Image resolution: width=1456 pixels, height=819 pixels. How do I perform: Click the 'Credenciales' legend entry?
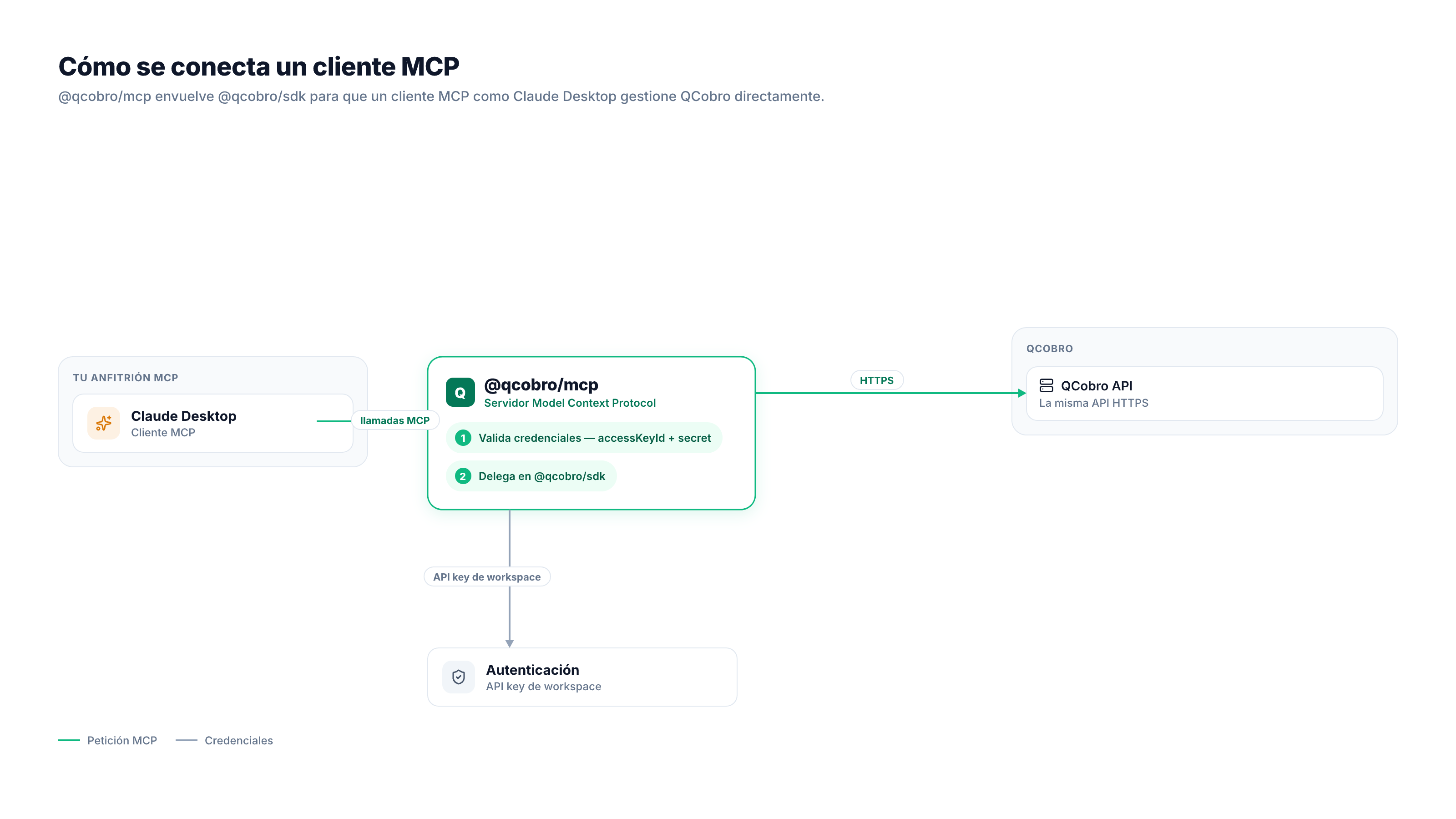coord(224,740)
